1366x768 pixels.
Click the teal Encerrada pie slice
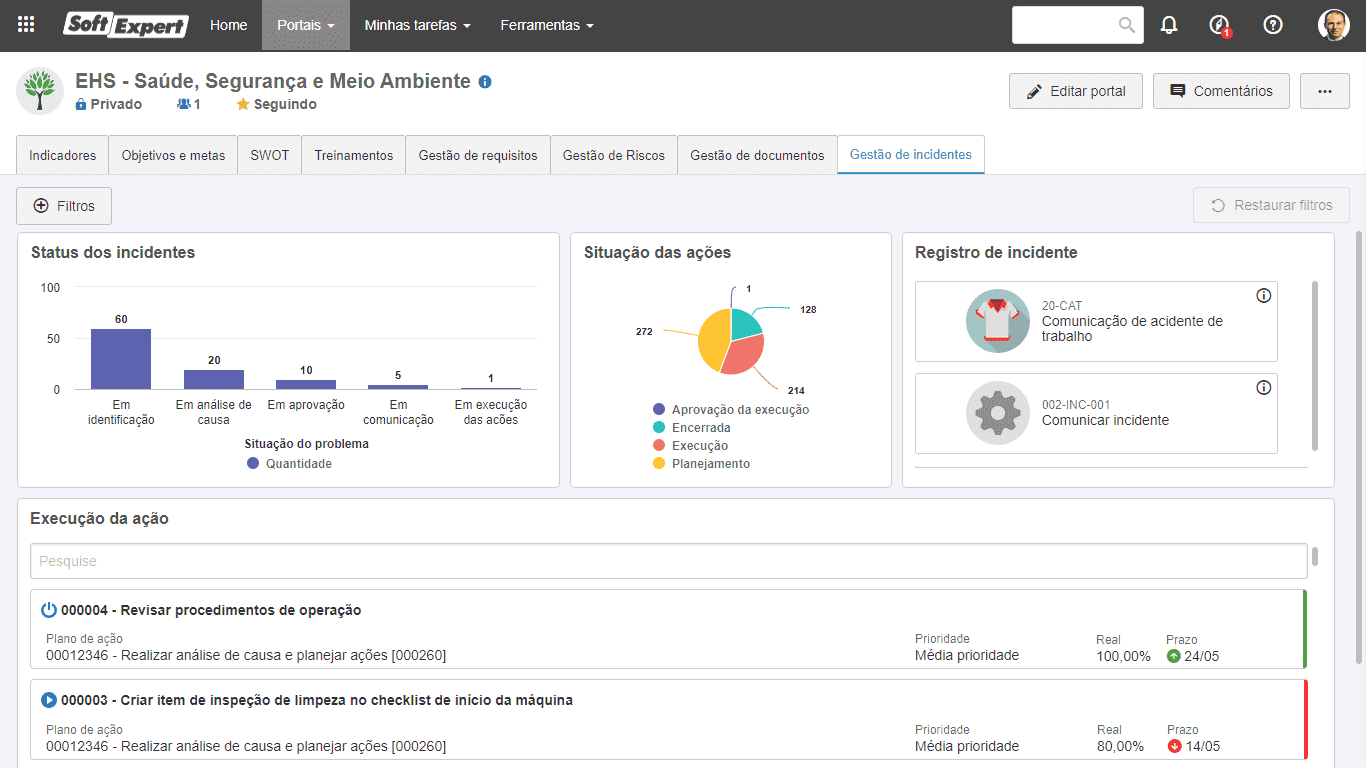pos(745,323)
